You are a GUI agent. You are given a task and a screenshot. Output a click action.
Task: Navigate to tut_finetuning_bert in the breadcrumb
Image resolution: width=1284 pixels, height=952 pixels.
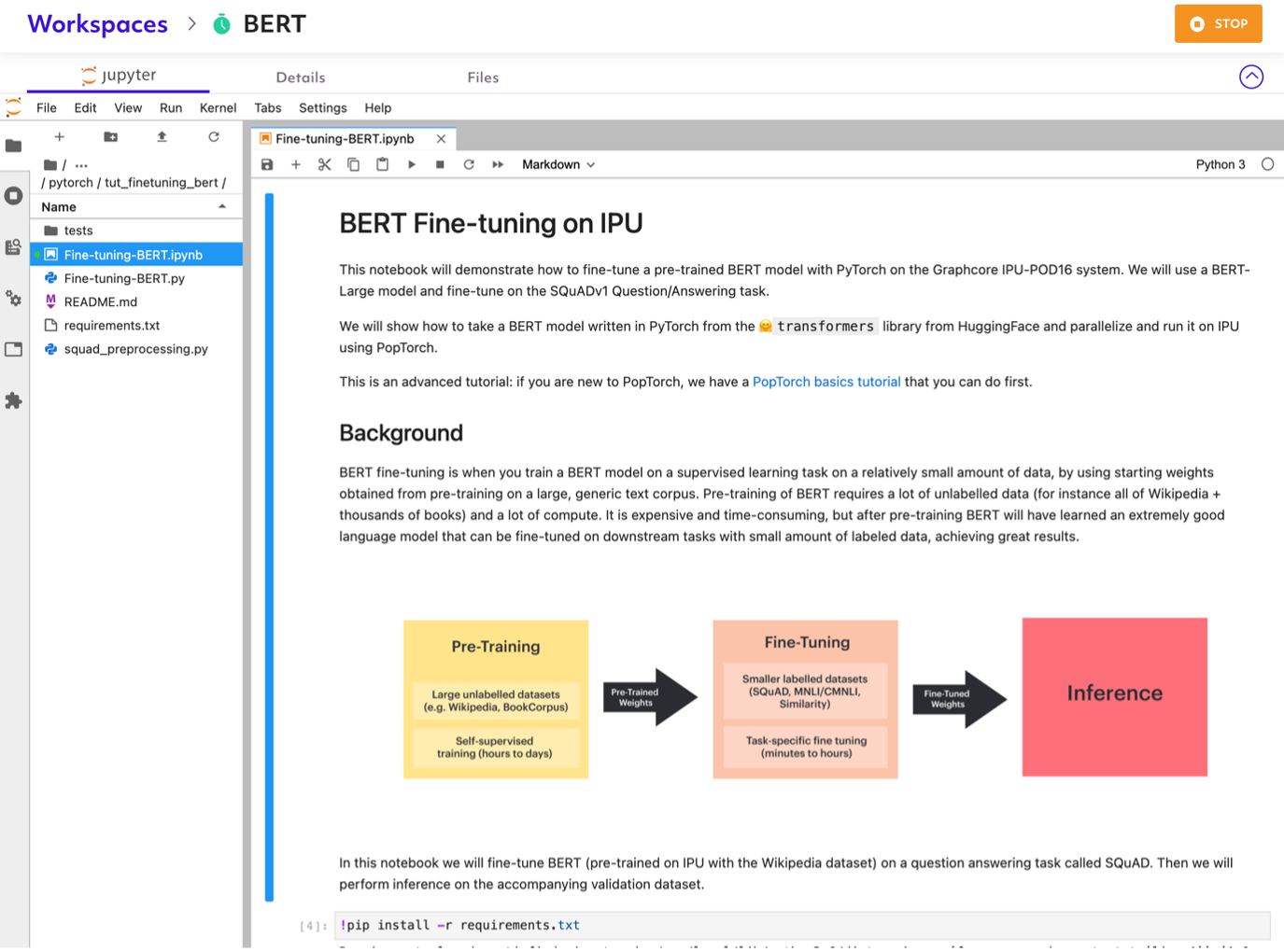162,183
